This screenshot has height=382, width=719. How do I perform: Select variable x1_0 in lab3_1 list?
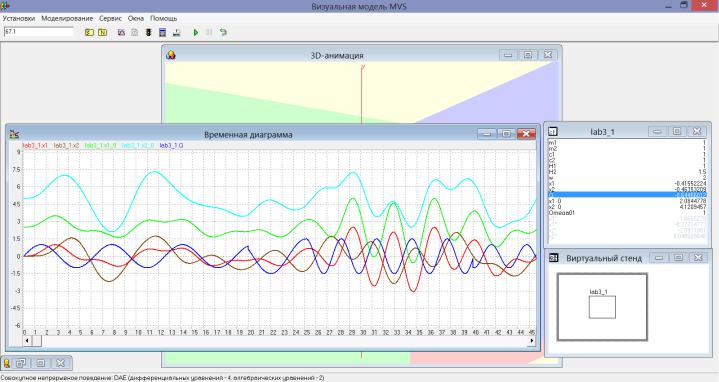[627, 201]
